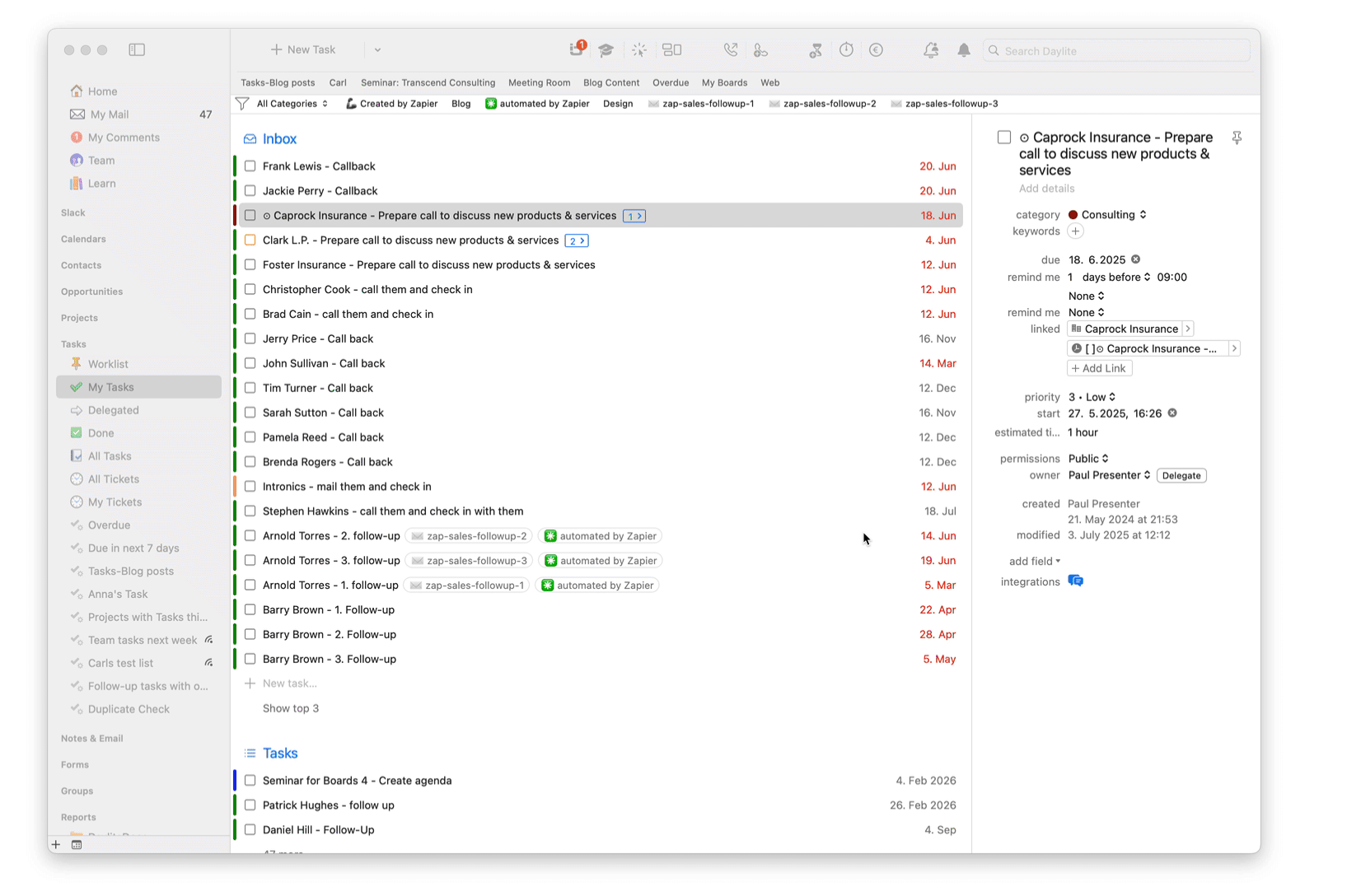Screen dimensions: 1361x896
Task: Open the phone call toolbar icon
Action: click(731, 50)
